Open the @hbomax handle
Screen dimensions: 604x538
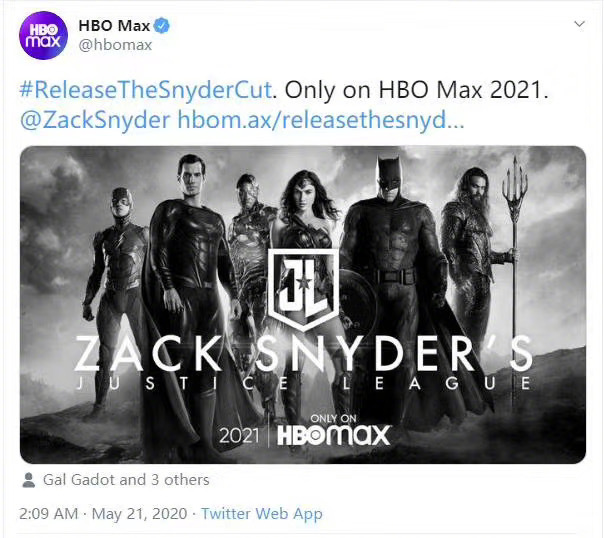click(x=115, y=45)
